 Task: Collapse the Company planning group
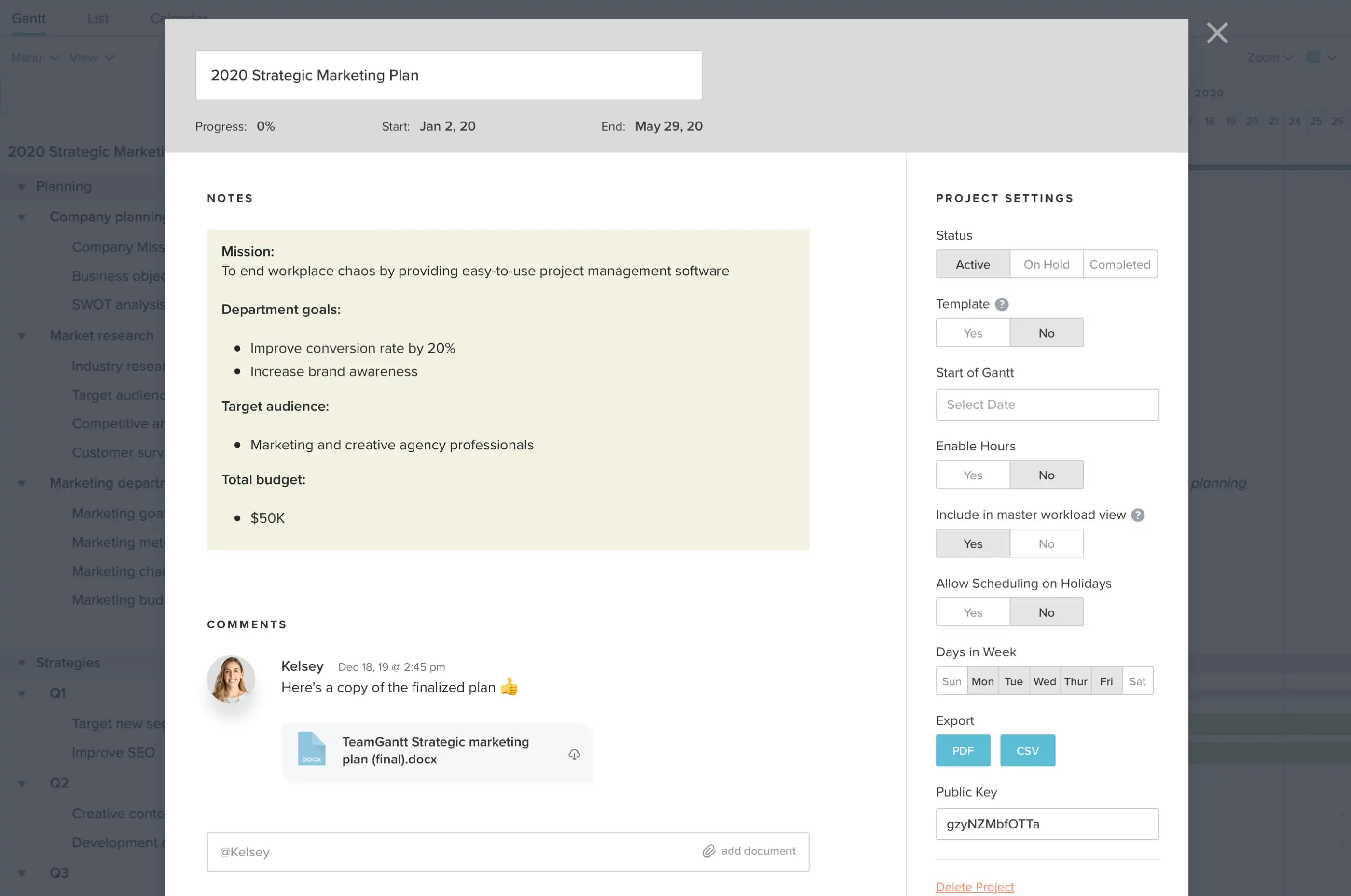pos(22,217)
